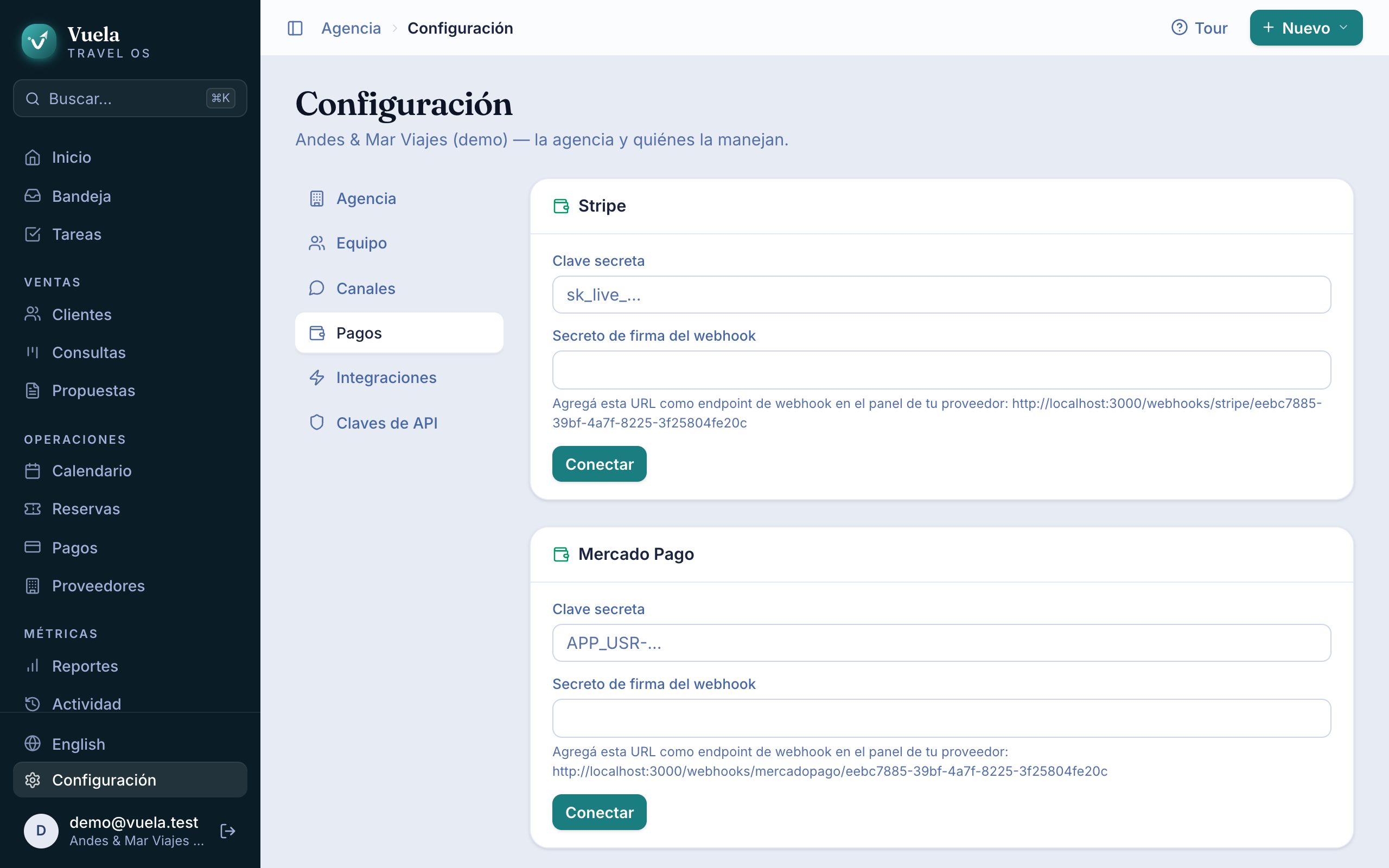
Task: Go to Agencia breadcrumb link
Action: (x=351, y=28)
